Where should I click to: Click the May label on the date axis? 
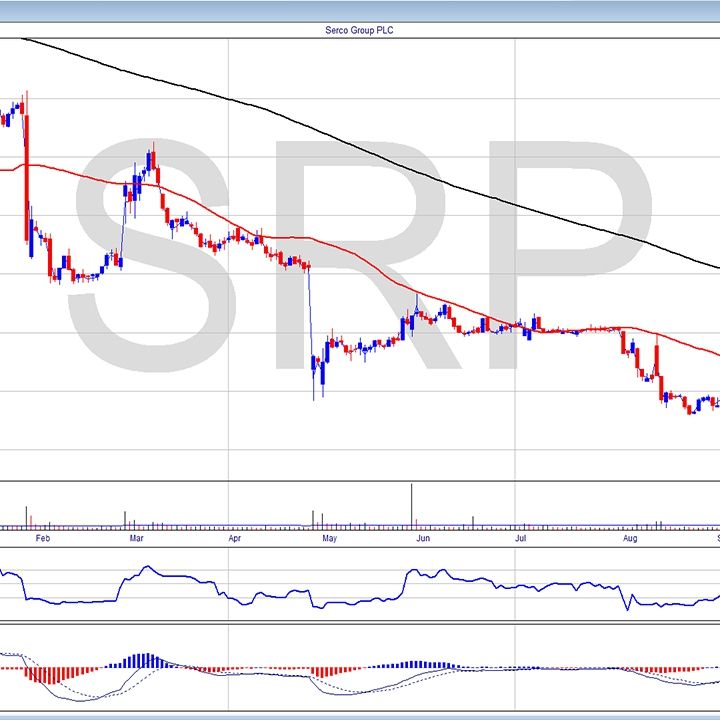329,538
